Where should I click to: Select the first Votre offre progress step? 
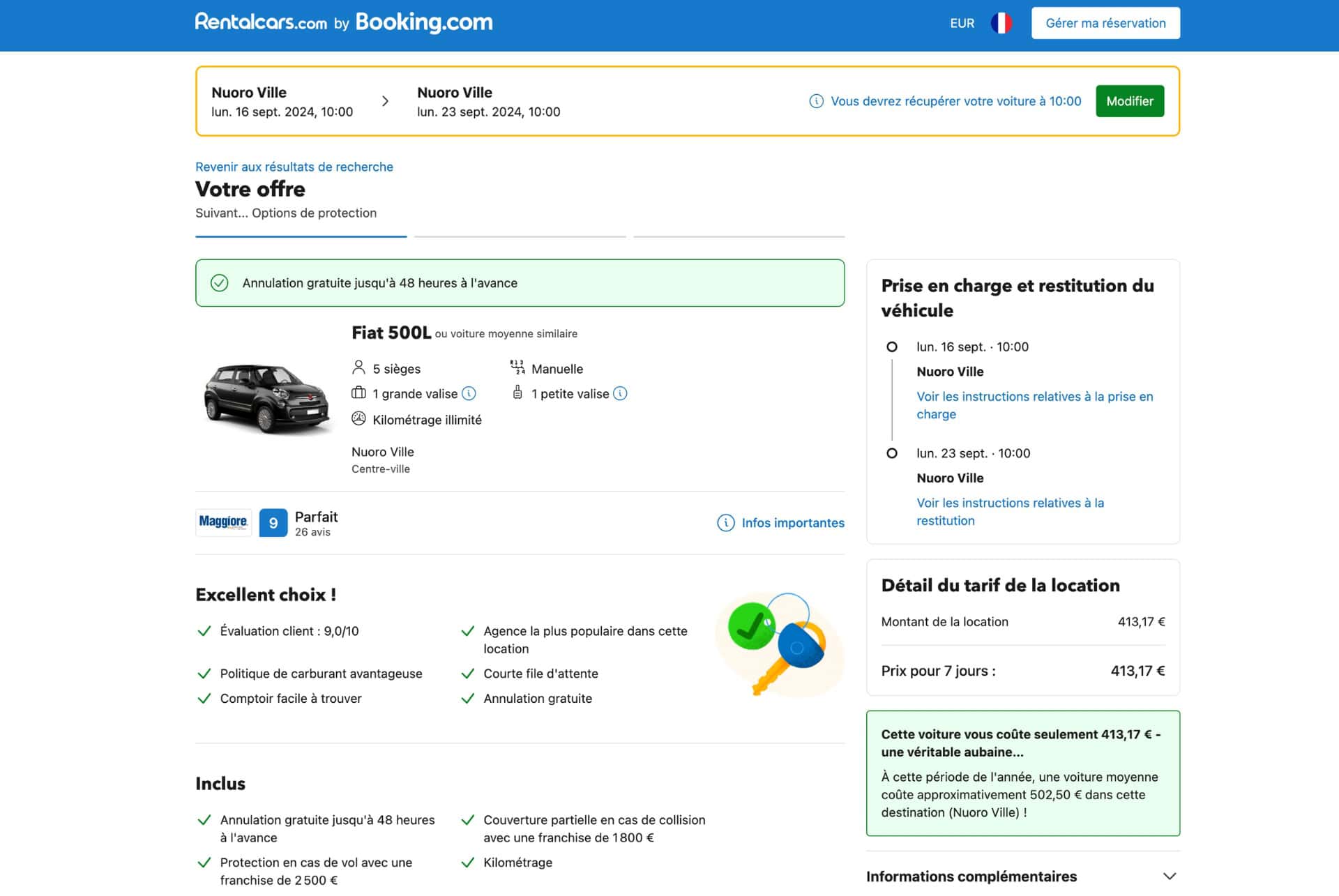pyautogui.click(x=301, y=236)
